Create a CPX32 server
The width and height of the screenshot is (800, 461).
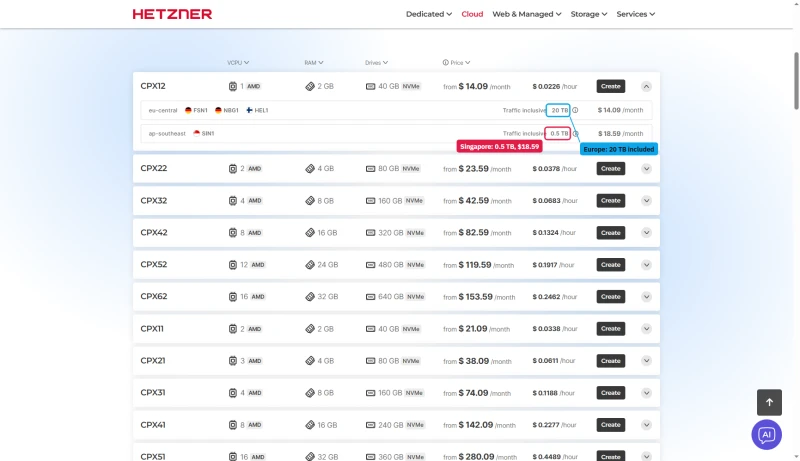tap(611, 201)
